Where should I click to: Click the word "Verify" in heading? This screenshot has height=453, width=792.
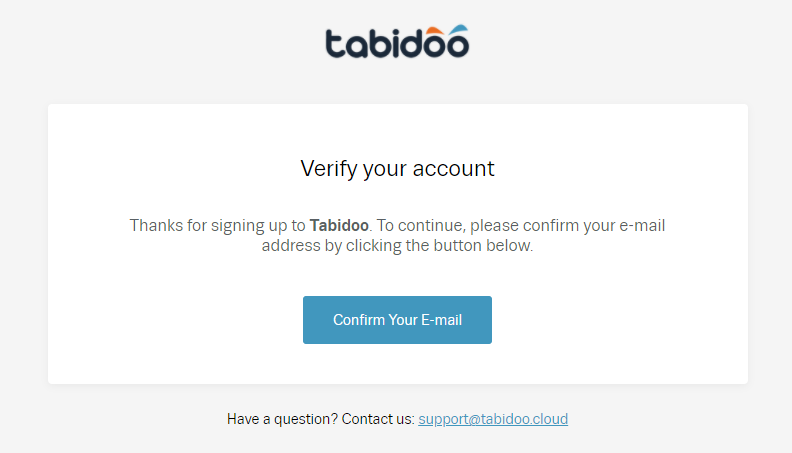(x=329, y=169)
